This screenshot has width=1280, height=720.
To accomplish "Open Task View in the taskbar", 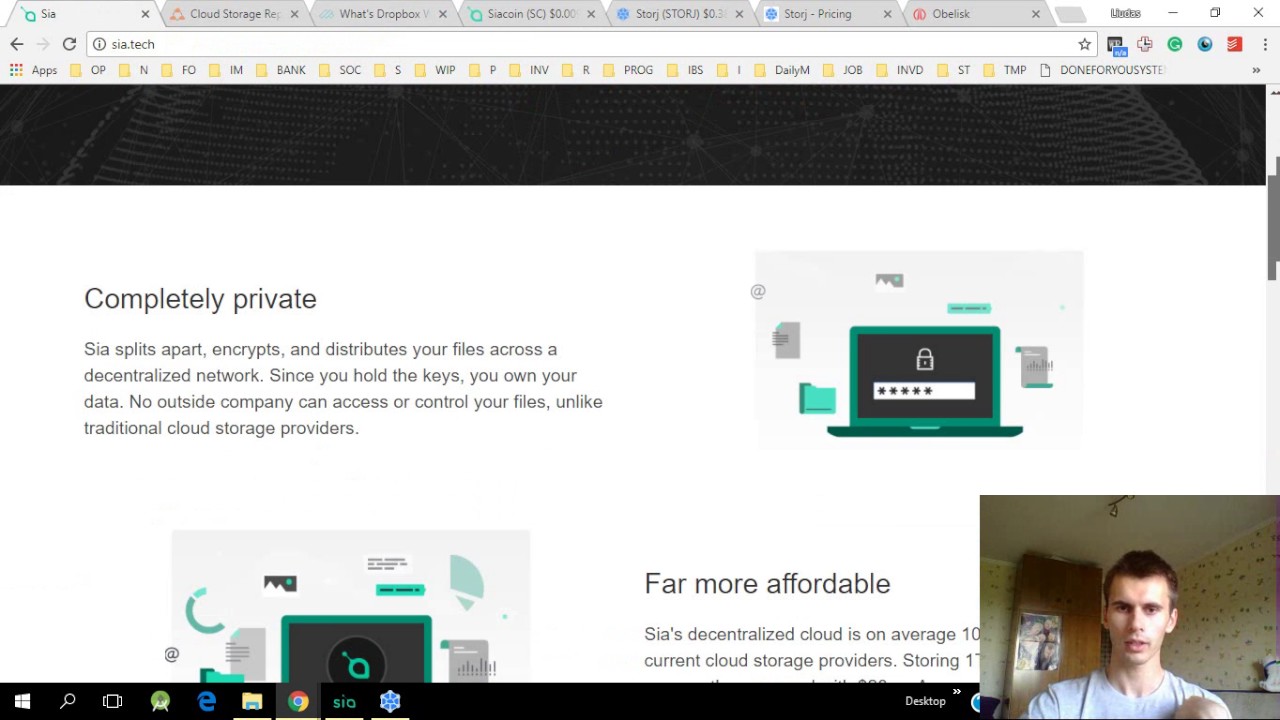I will point(112,701).
